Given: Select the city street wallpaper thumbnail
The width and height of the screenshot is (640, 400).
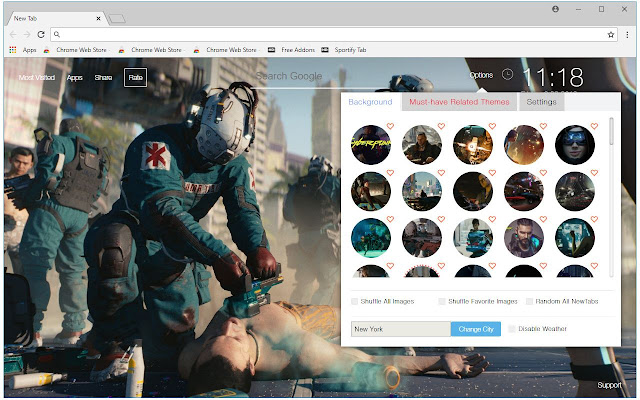Looking at the screenshot, I should click(x=422, y=191).
